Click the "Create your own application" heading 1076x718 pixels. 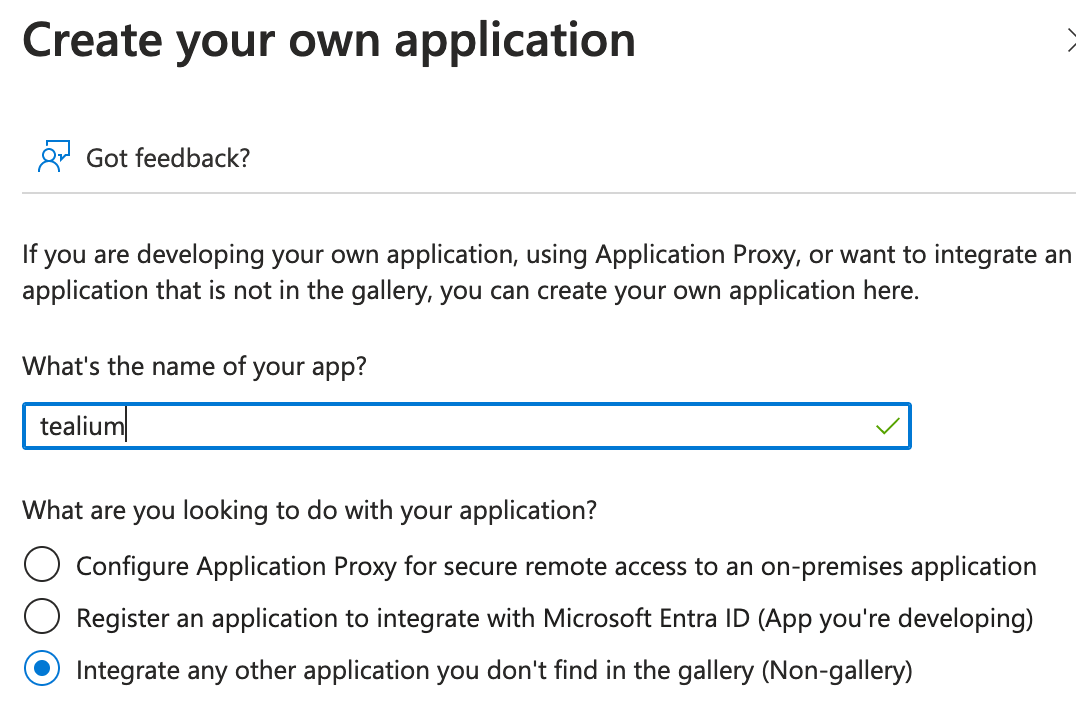pyautogui.click(x=329, y=41)
